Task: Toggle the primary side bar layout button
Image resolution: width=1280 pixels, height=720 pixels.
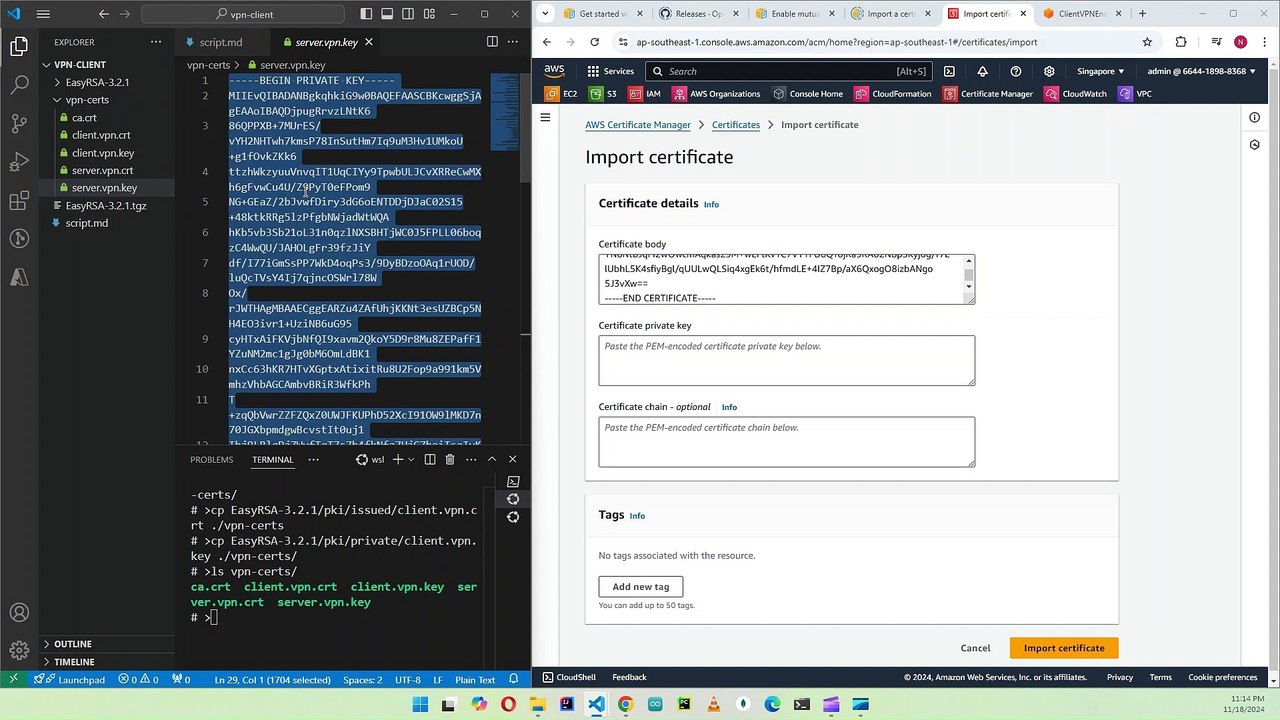Action: [367, 14]
